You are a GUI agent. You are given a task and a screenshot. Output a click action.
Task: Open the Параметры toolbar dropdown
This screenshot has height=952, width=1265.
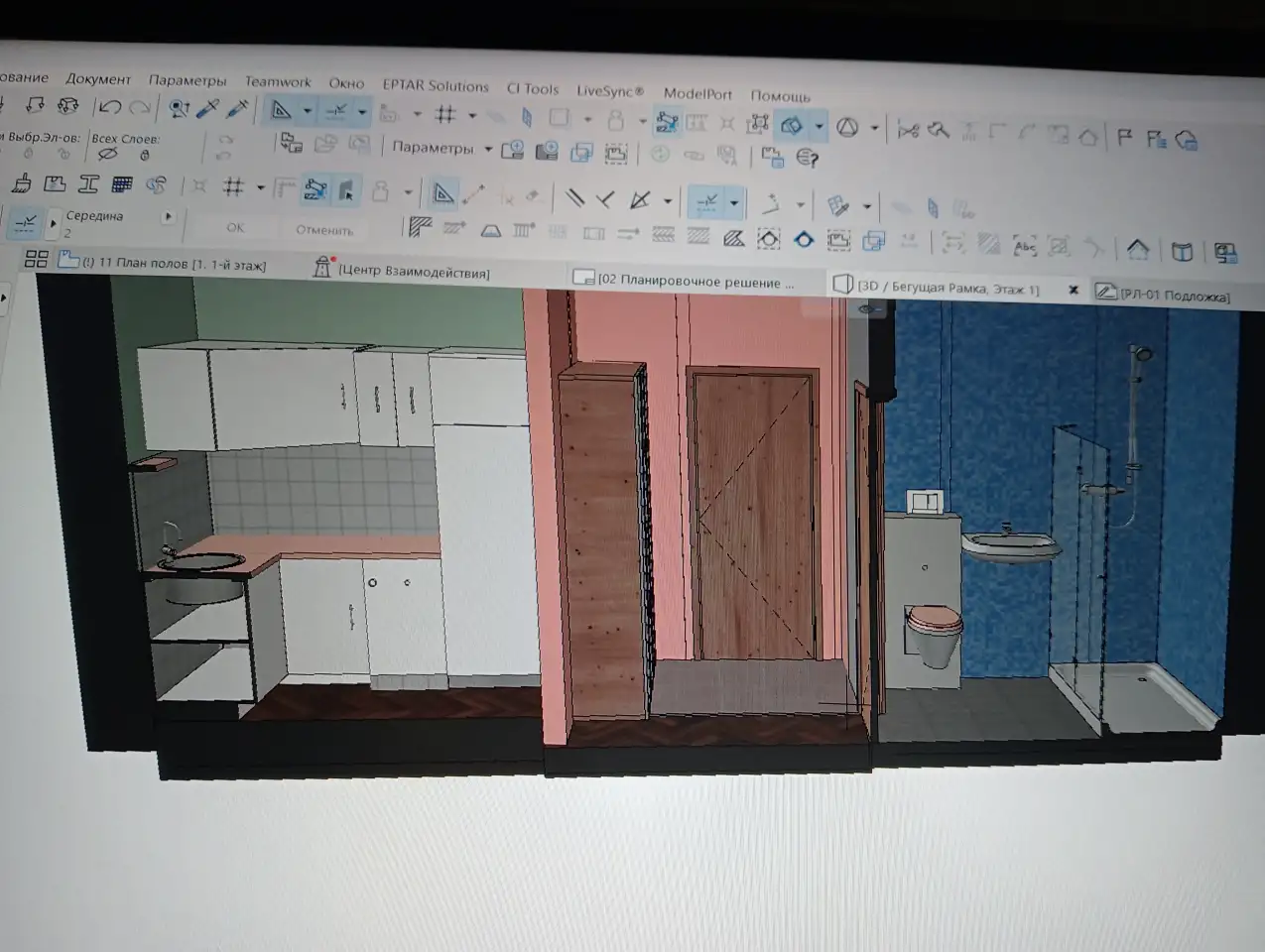tap(442, 148)
